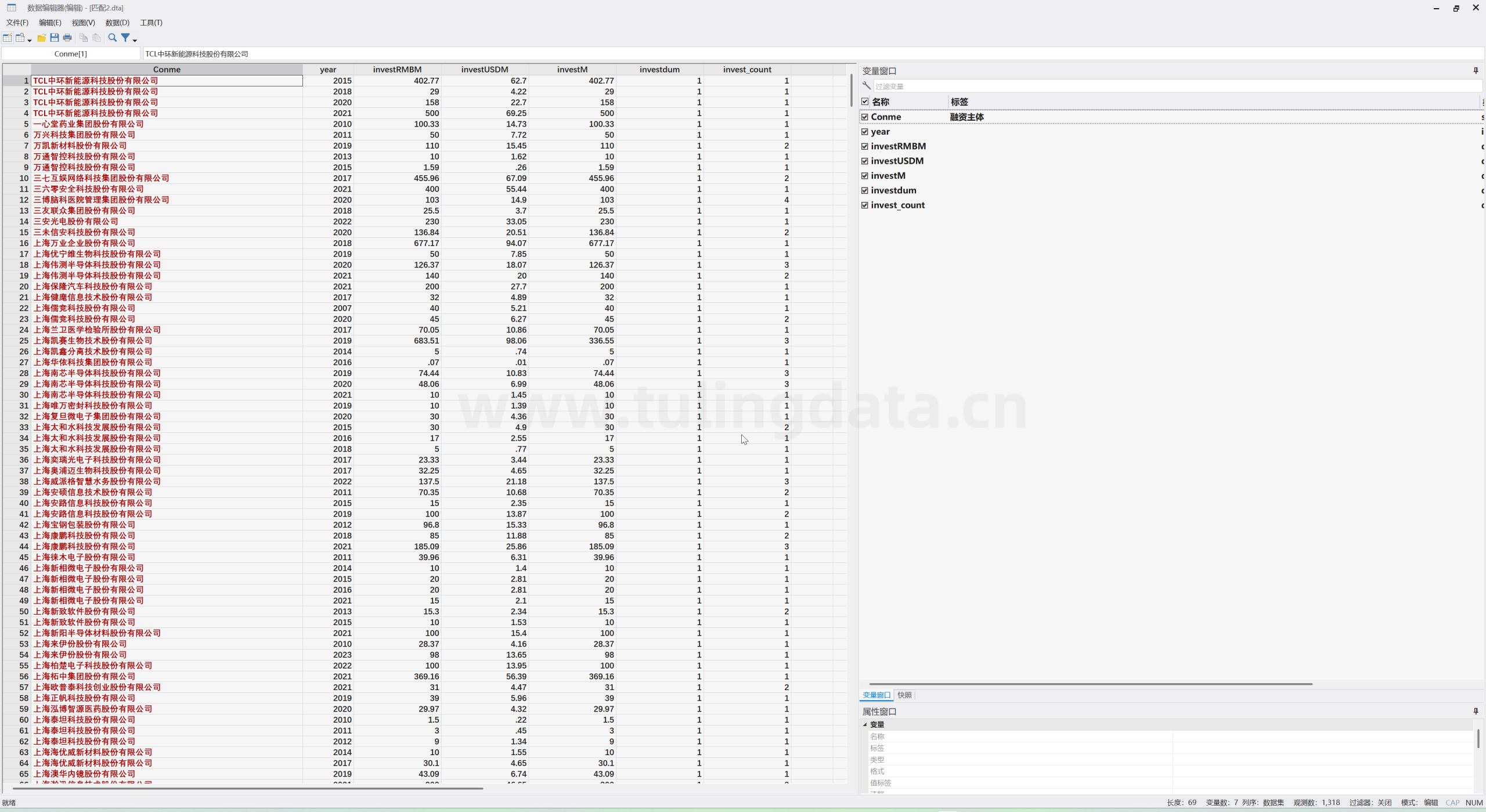Select the investUSDM column header
The image size is (1486, 812).
pyautogui.click(x=485, y=70)
